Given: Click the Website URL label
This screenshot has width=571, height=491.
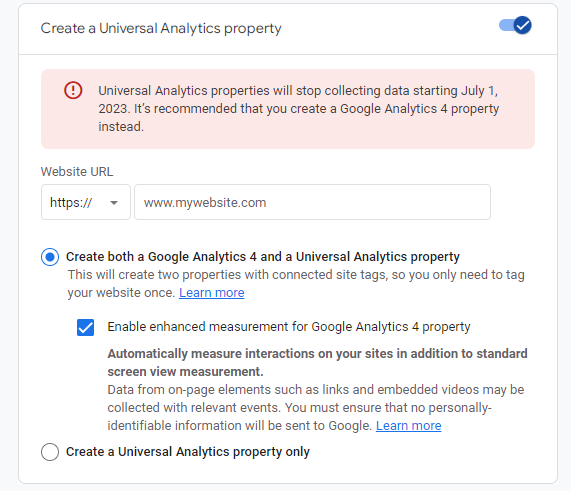Looking at the screenshot, I should (x=77, y=171).
